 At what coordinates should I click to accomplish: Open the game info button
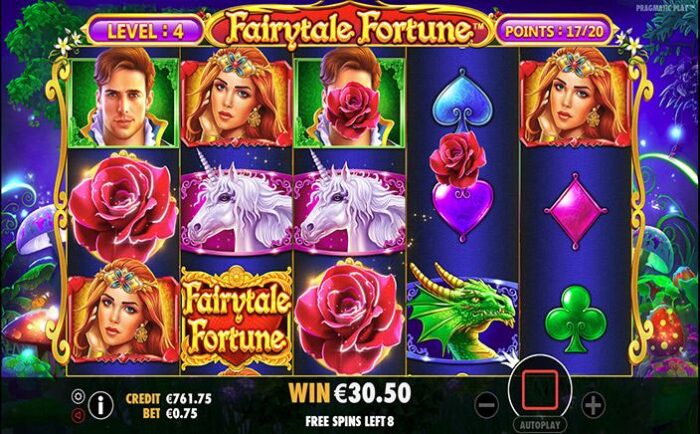(x=100, y=405)
